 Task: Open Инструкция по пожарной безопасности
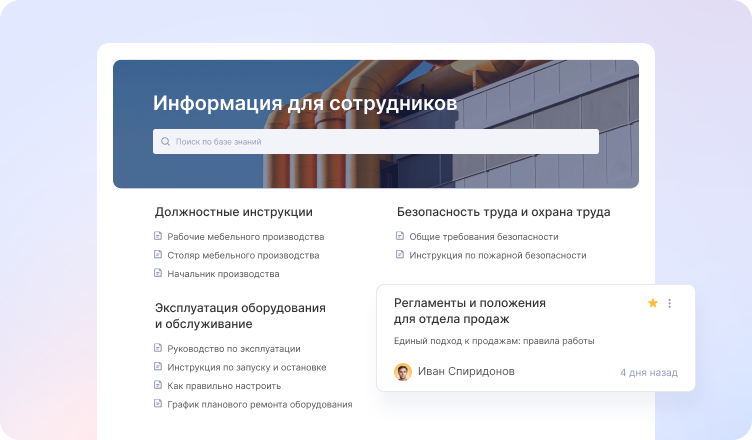(x=497, y=255)
